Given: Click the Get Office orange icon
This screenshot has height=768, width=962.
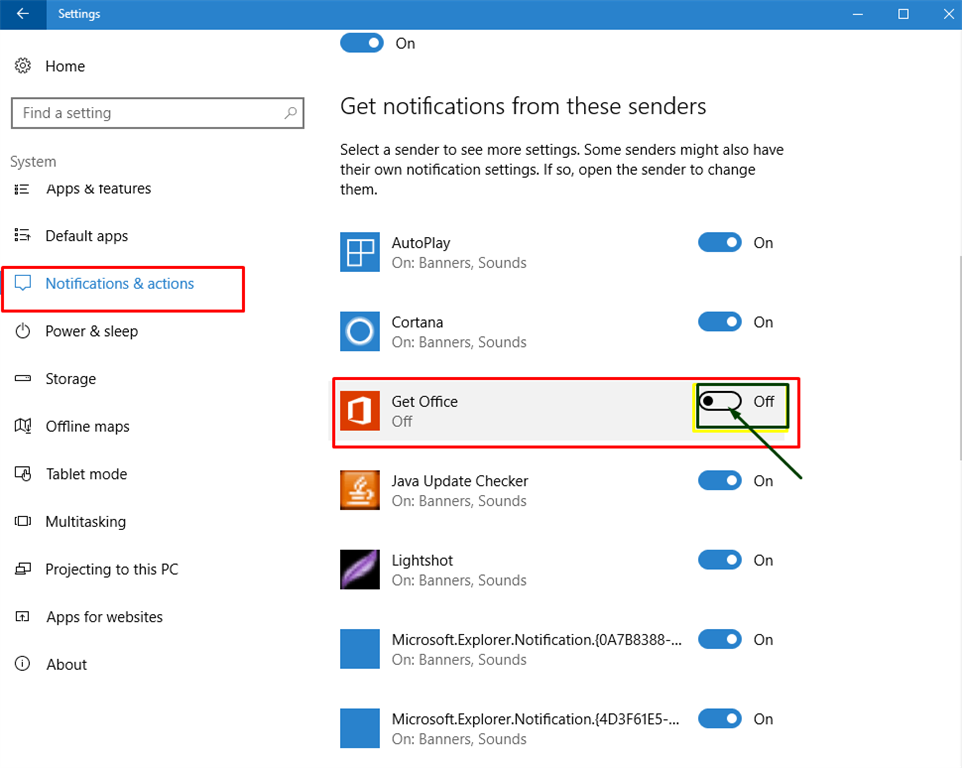Looking at the screenshot, I should [360, 411].
